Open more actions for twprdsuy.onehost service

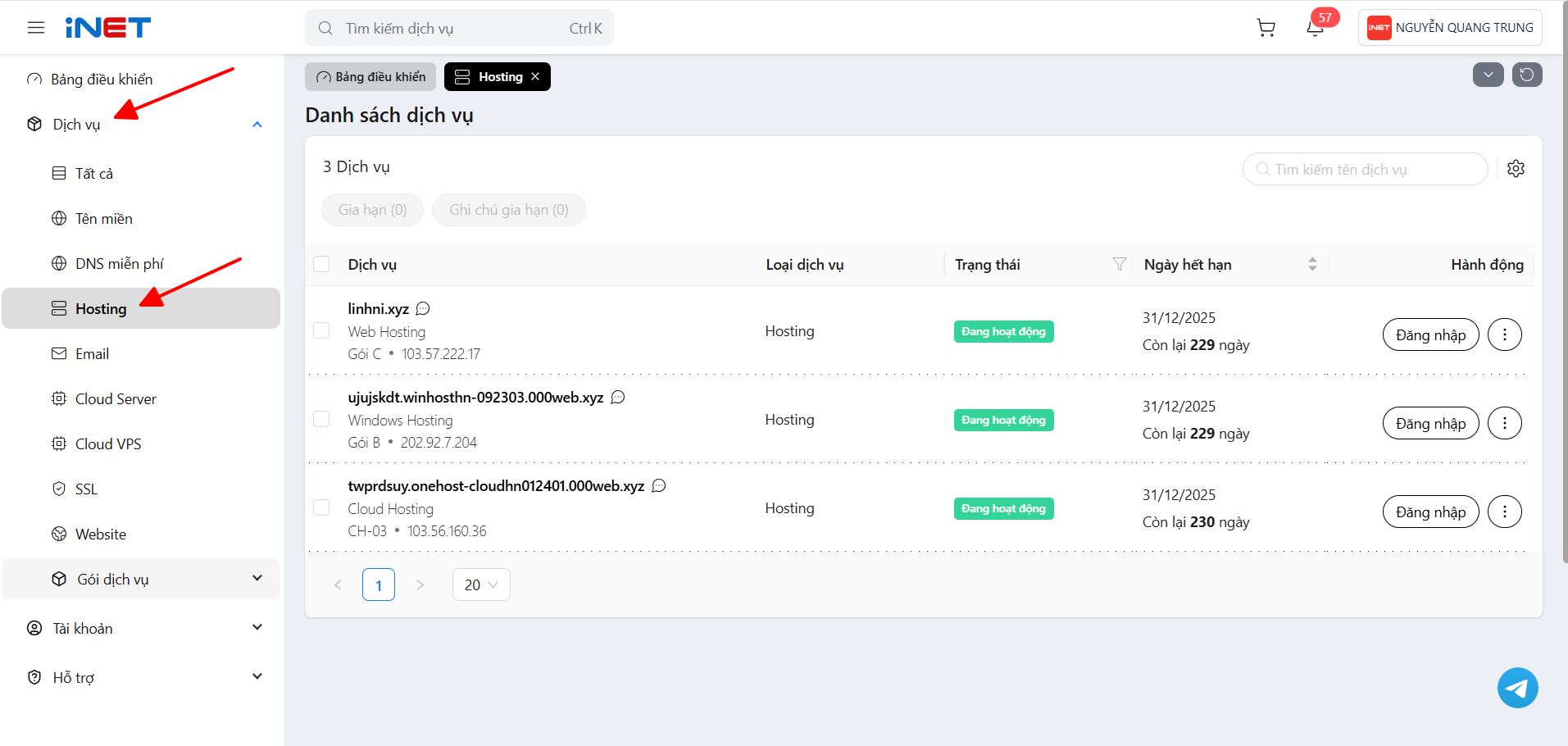click(x=1505, y=512)
